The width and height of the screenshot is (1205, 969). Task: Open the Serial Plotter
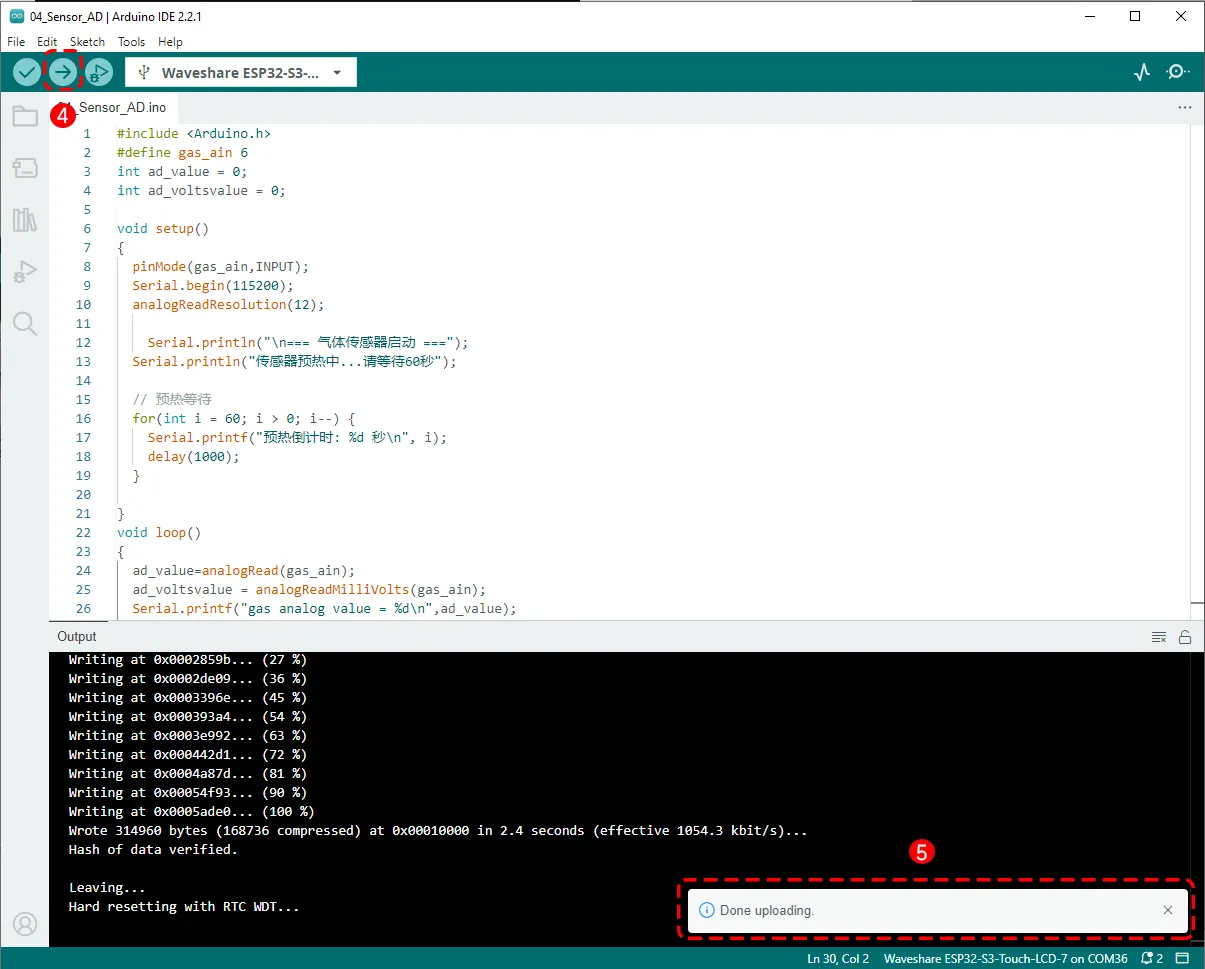(x=1142, y=72)
